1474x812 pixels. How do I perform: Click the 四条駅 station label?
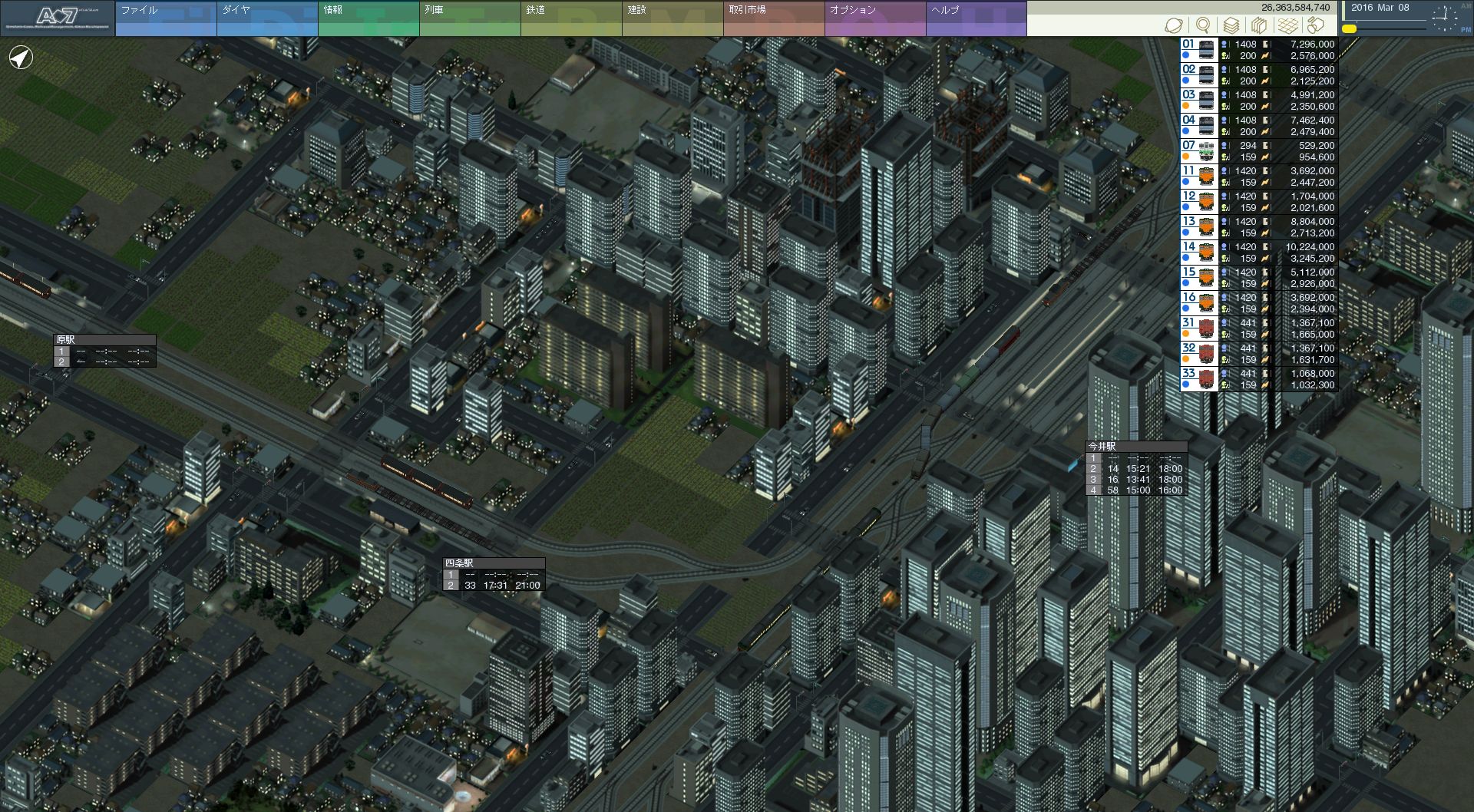coord(459,563)
